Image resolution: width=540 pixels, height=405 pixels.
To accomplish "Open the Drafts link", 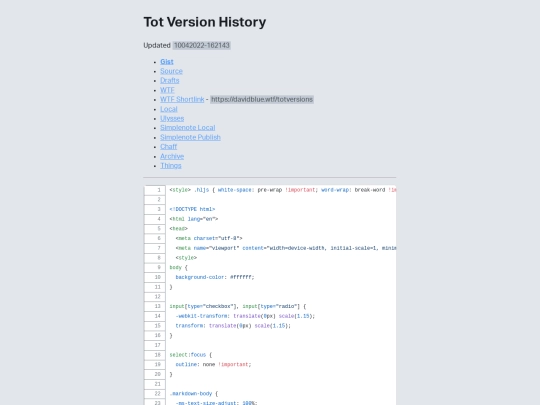I will (x=169, y=80).
